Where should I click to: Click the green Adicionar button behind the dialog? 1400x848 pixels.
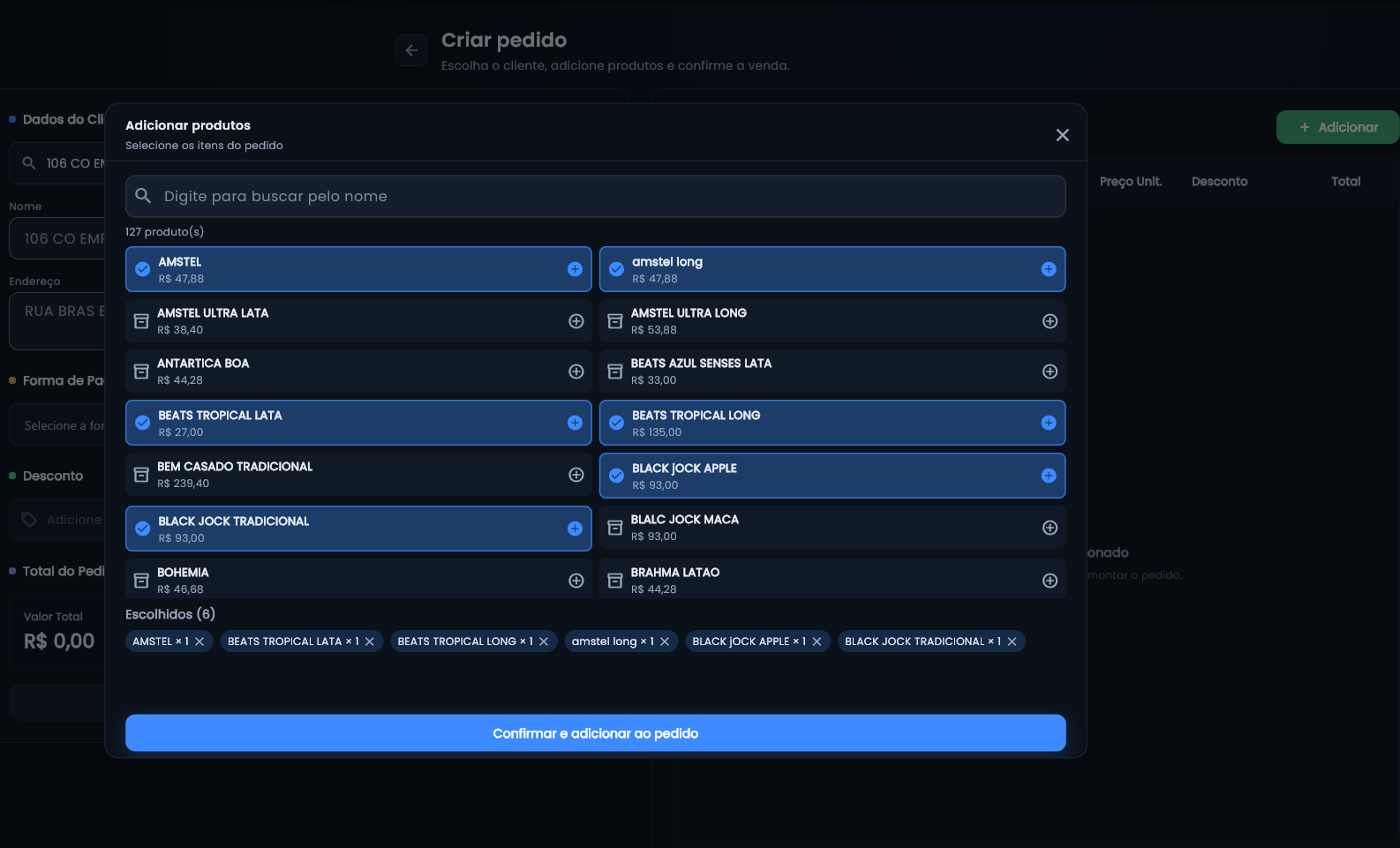tap(1338, 127)
